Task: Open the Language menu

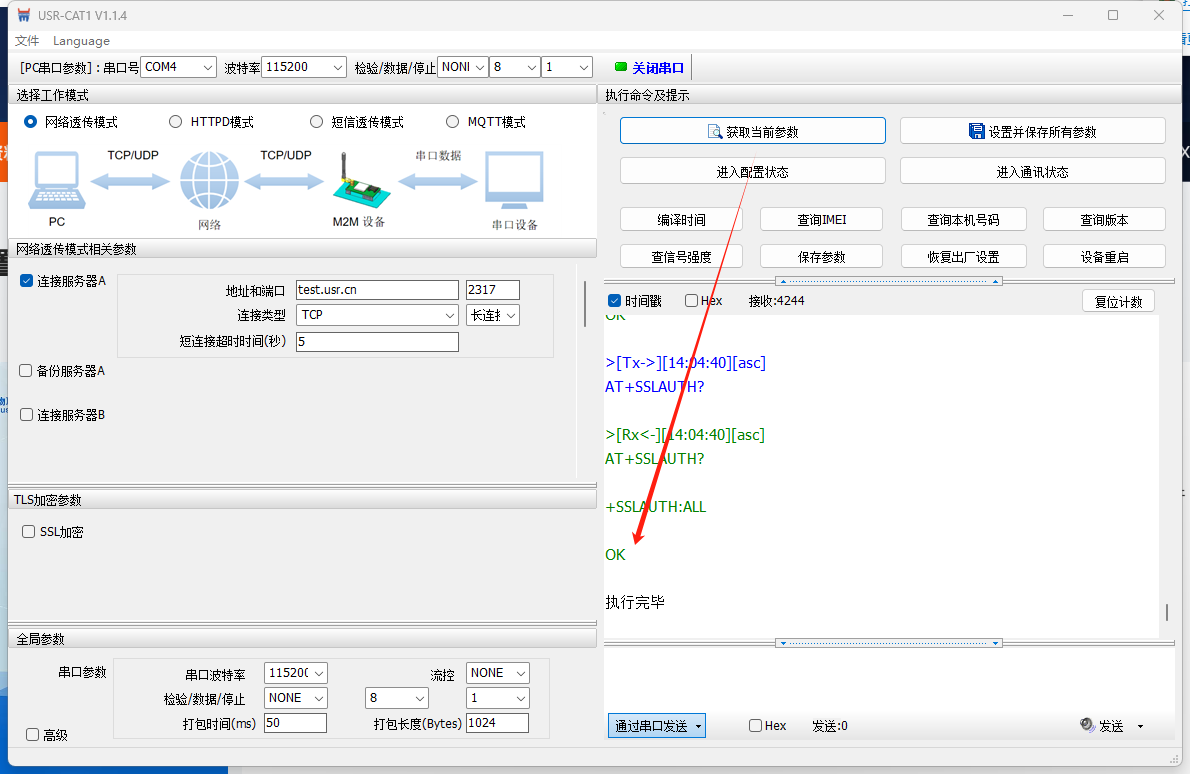Action: point(81,41)
